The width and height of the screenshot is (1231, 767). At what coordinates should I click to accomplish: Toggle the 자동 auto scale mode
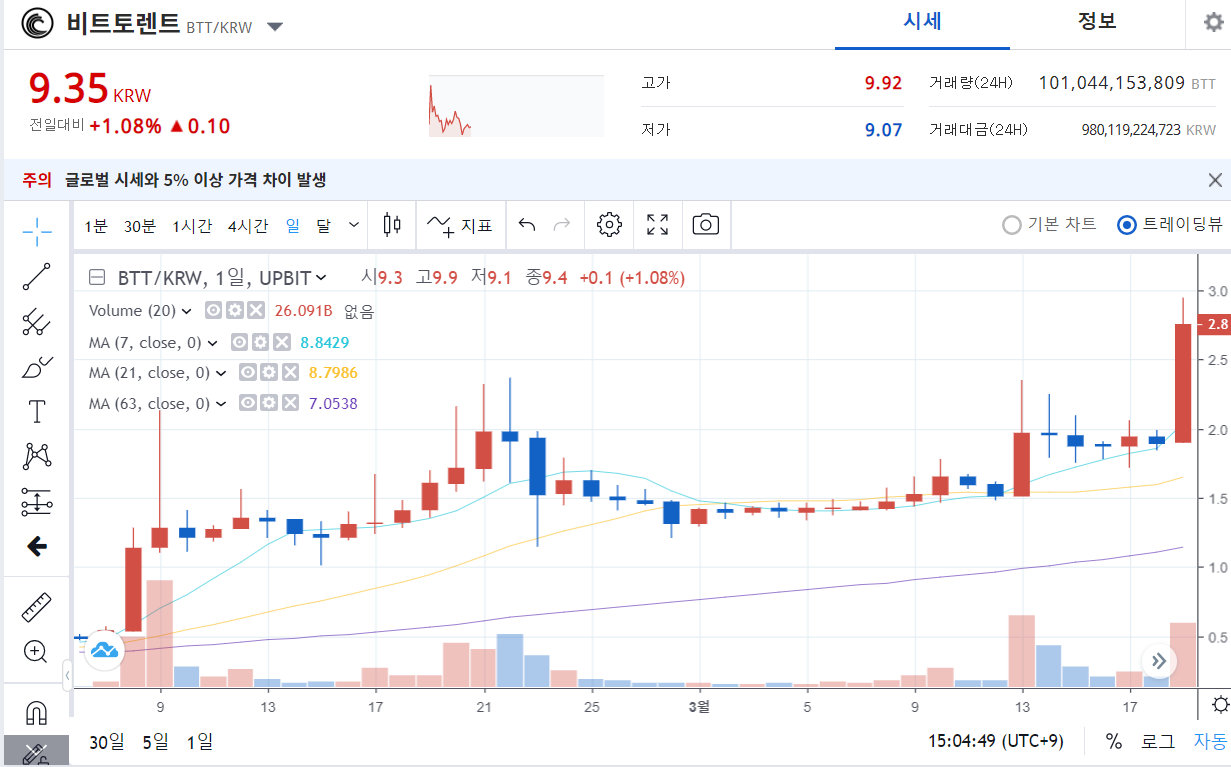pyautogui.click(x=1210, y=742)
